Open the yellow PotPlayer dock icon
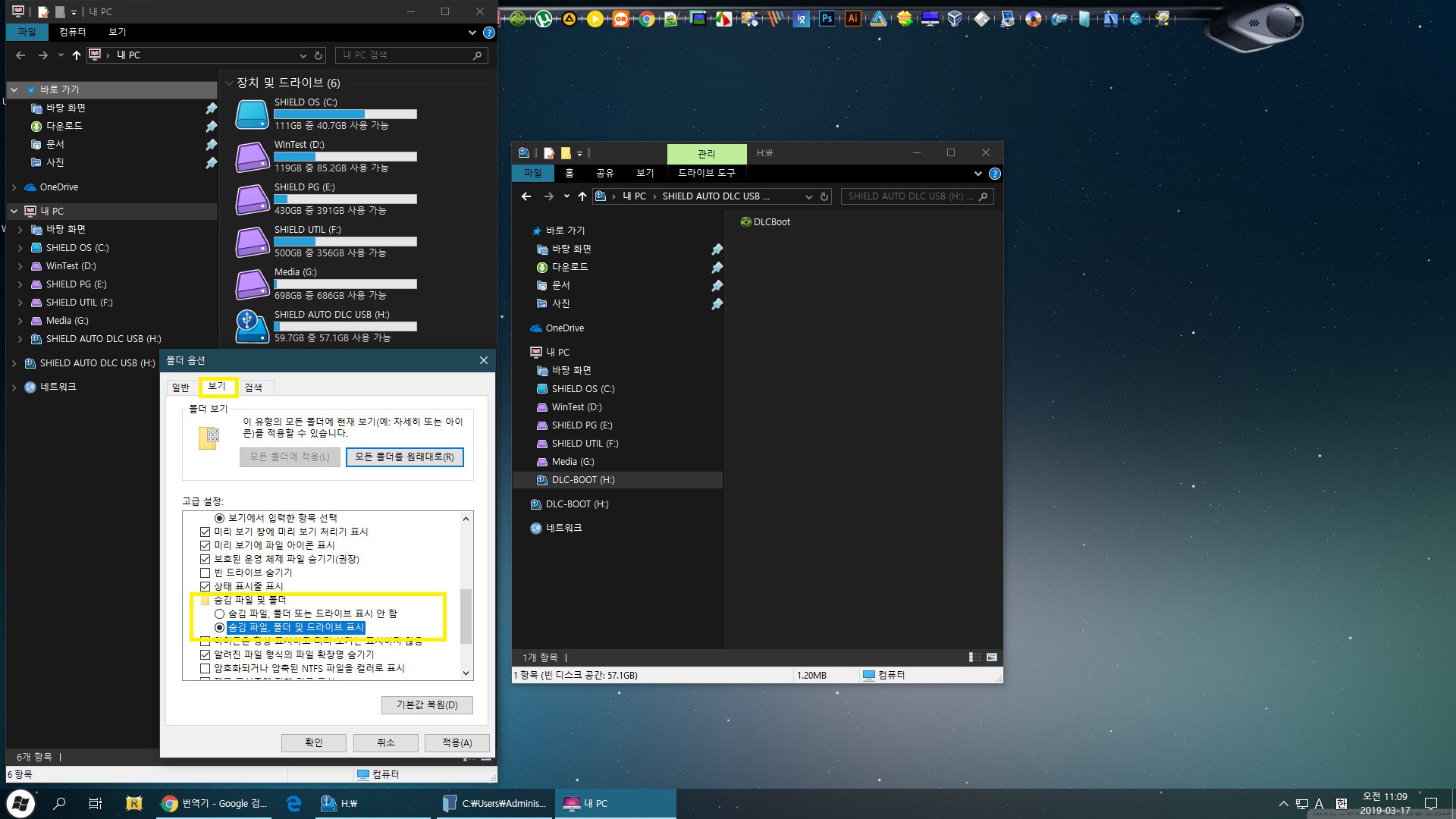This screenshot has width=1456, height=819. 595,19
